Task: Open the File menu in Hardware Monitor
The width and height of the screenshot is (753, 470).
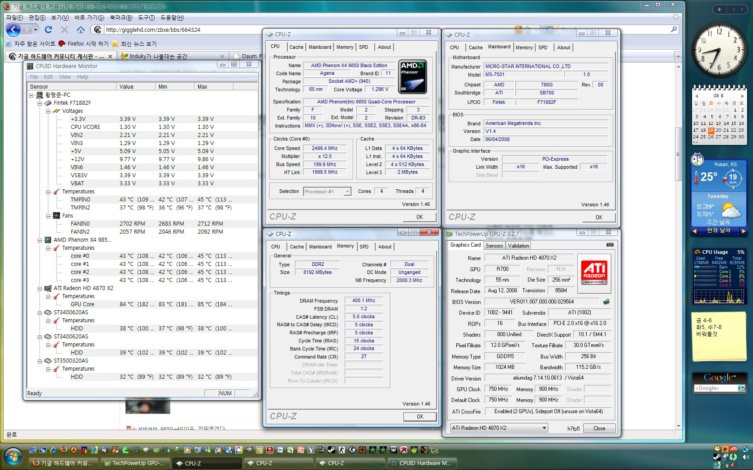Action: click(x=34, y=77)
